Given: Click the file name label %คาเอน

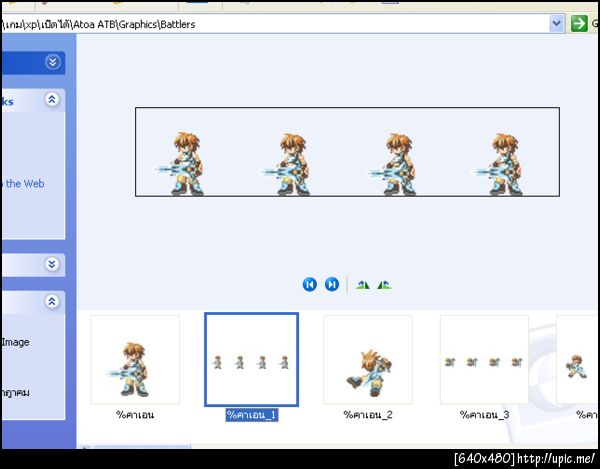Looking at the screenshot, I should pos(135,415).
